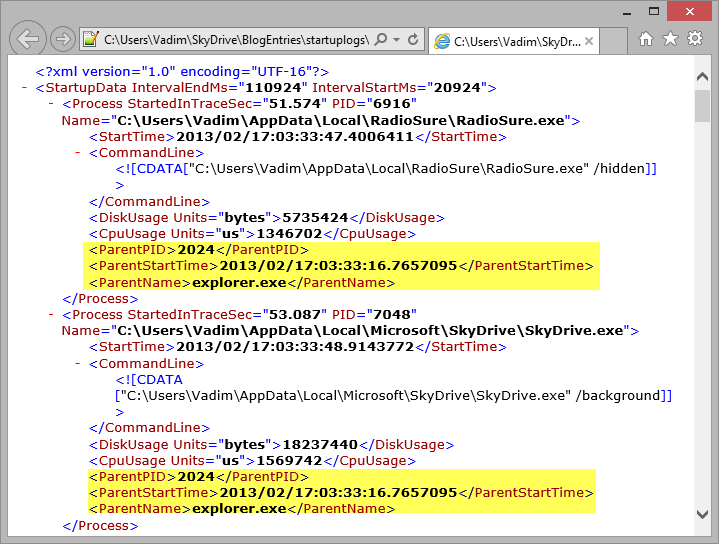
Task: Click the Internet Explorer icon on the tab
Action: pyautogui.click(x=442, y=41)
